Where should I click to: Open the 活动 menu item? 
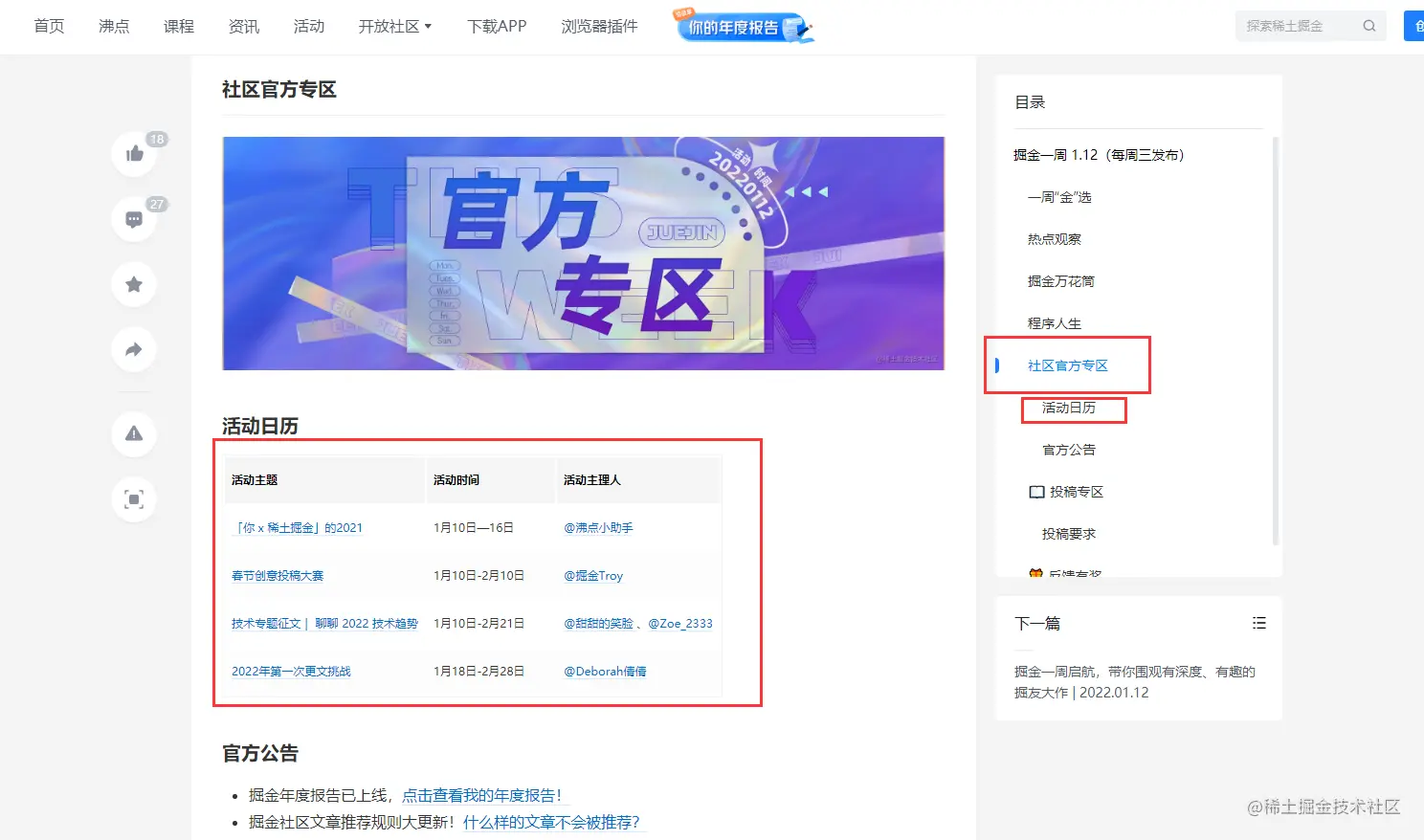[309, 26]
